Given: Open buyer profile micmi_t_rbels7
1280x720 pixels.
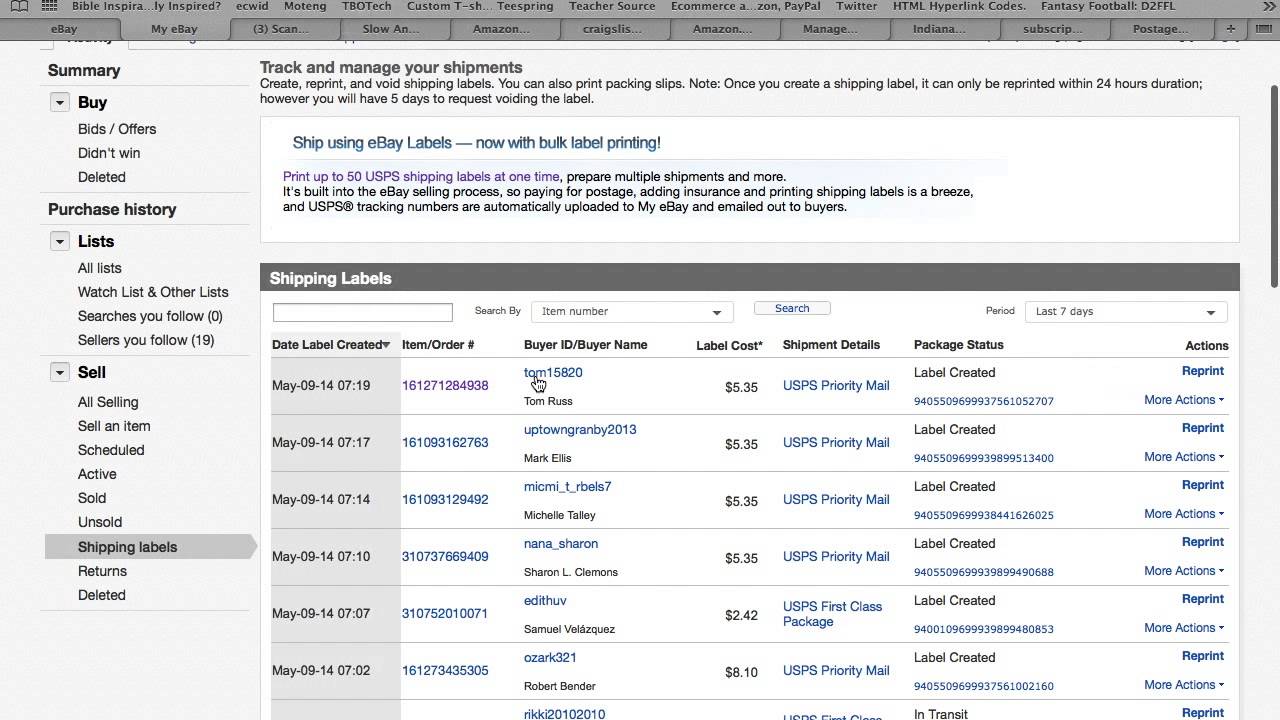Looking at the screenshot, I should (x=567, y=487).
